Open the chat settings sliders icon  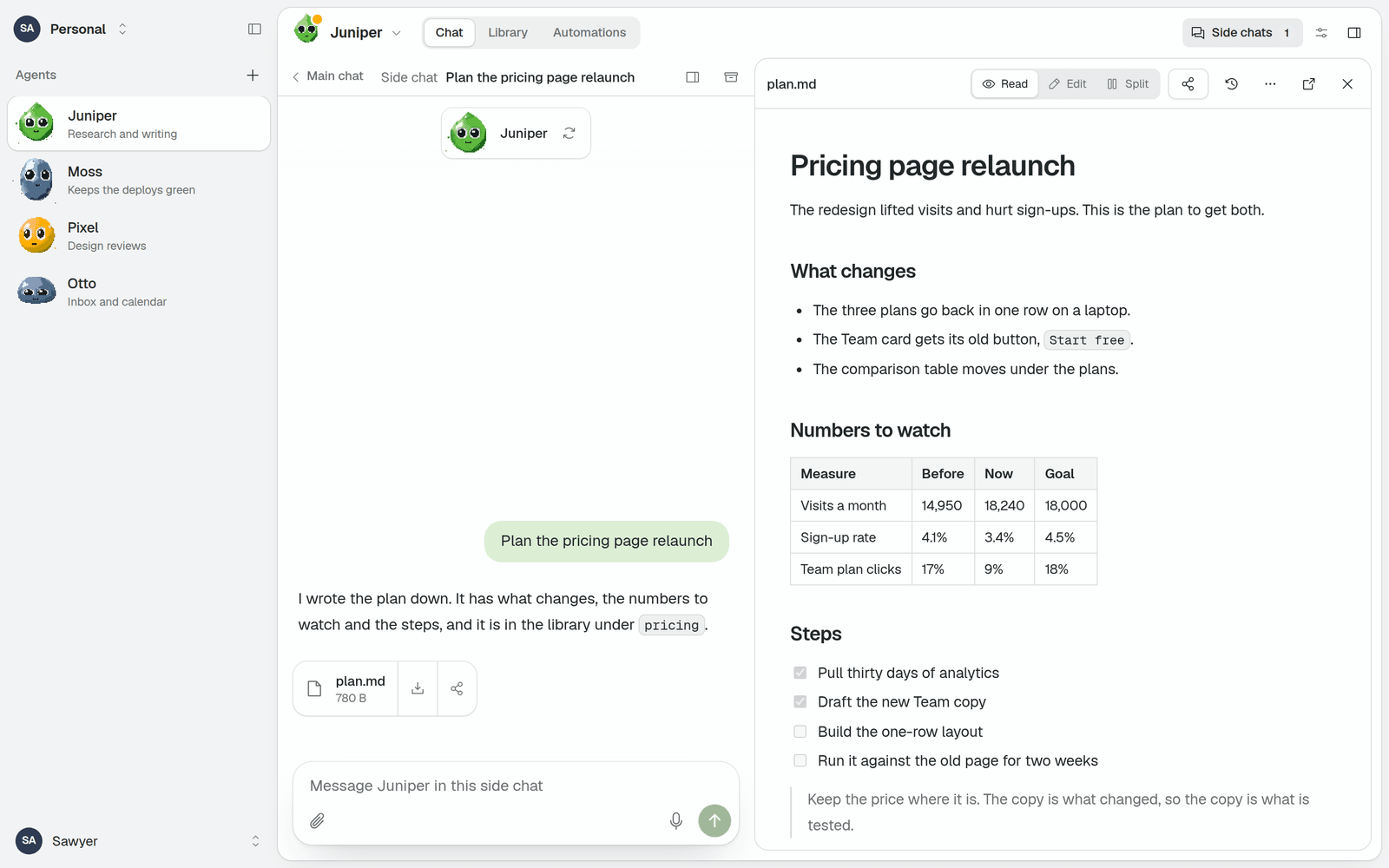pos(1321,33)
